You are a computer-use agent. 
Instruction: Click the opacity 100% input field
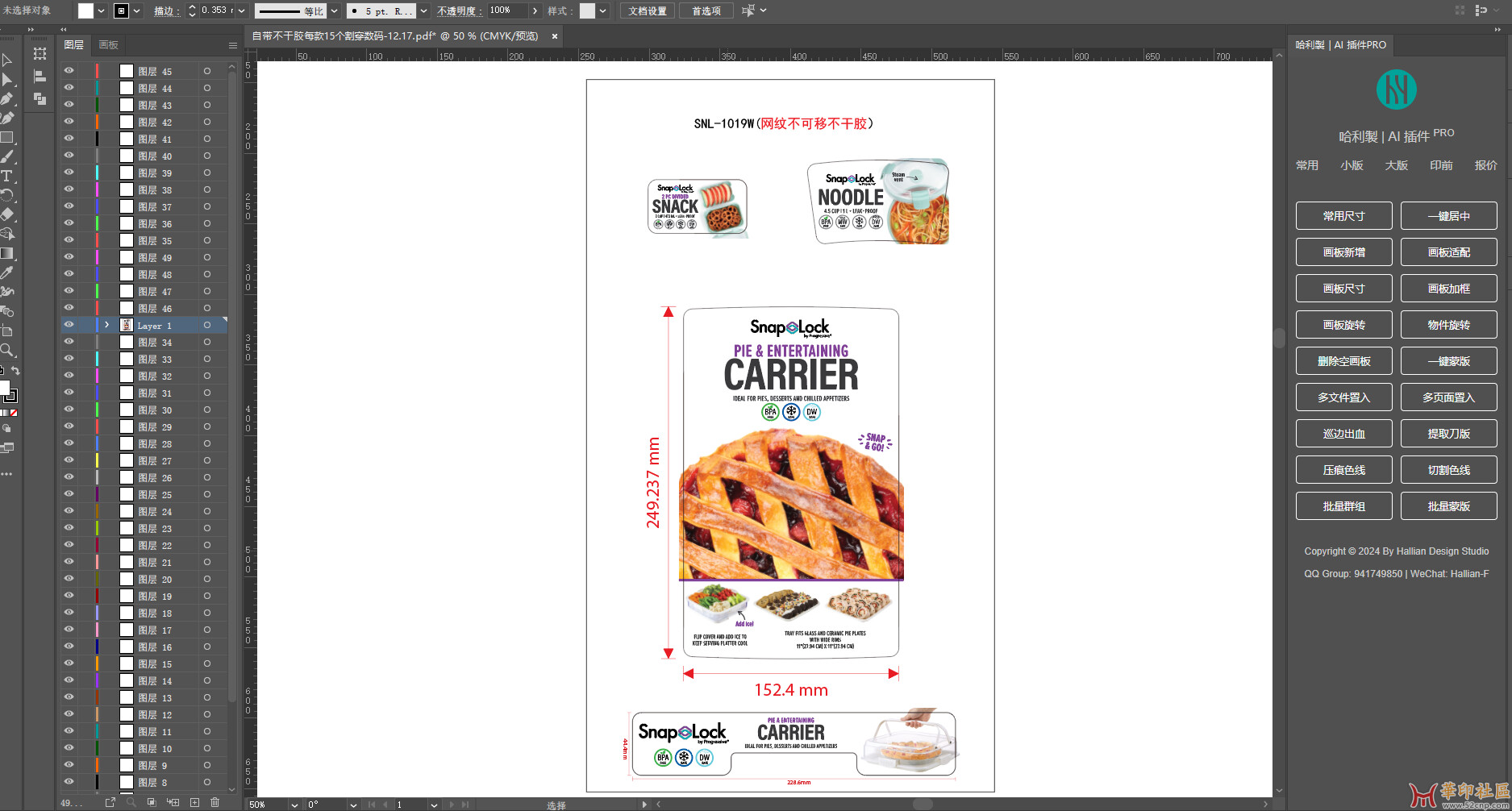(507, 10)
